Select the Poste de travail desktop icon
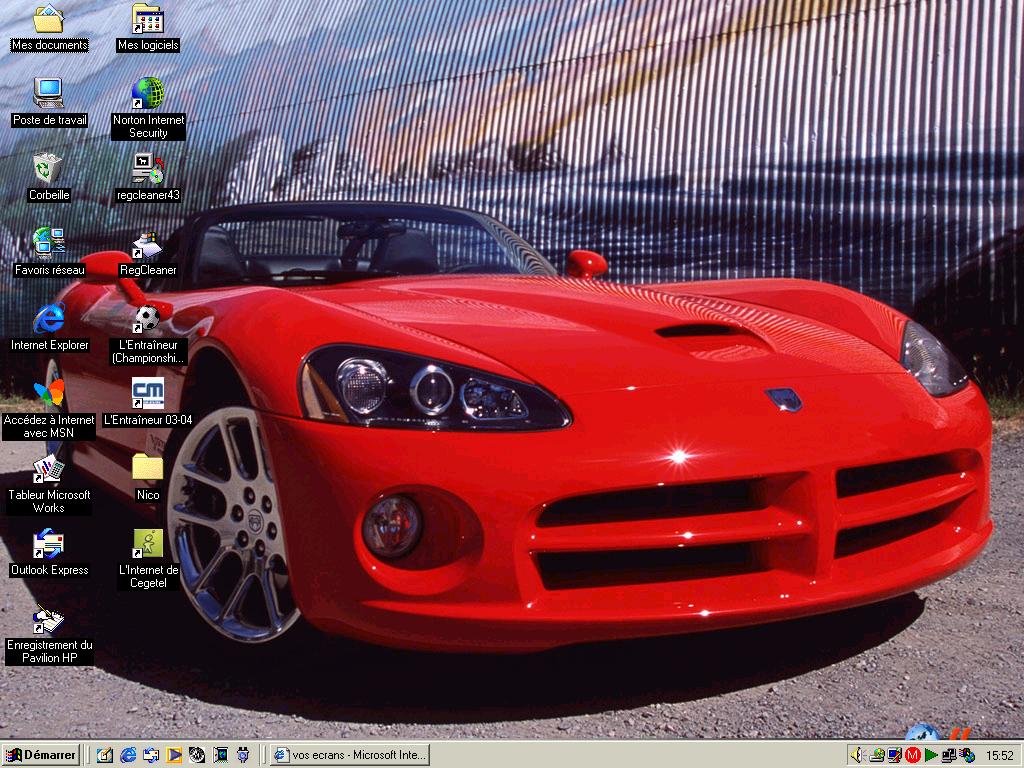Image resolution: width=1024 pixels, height=768 pixels. (48, 94)
